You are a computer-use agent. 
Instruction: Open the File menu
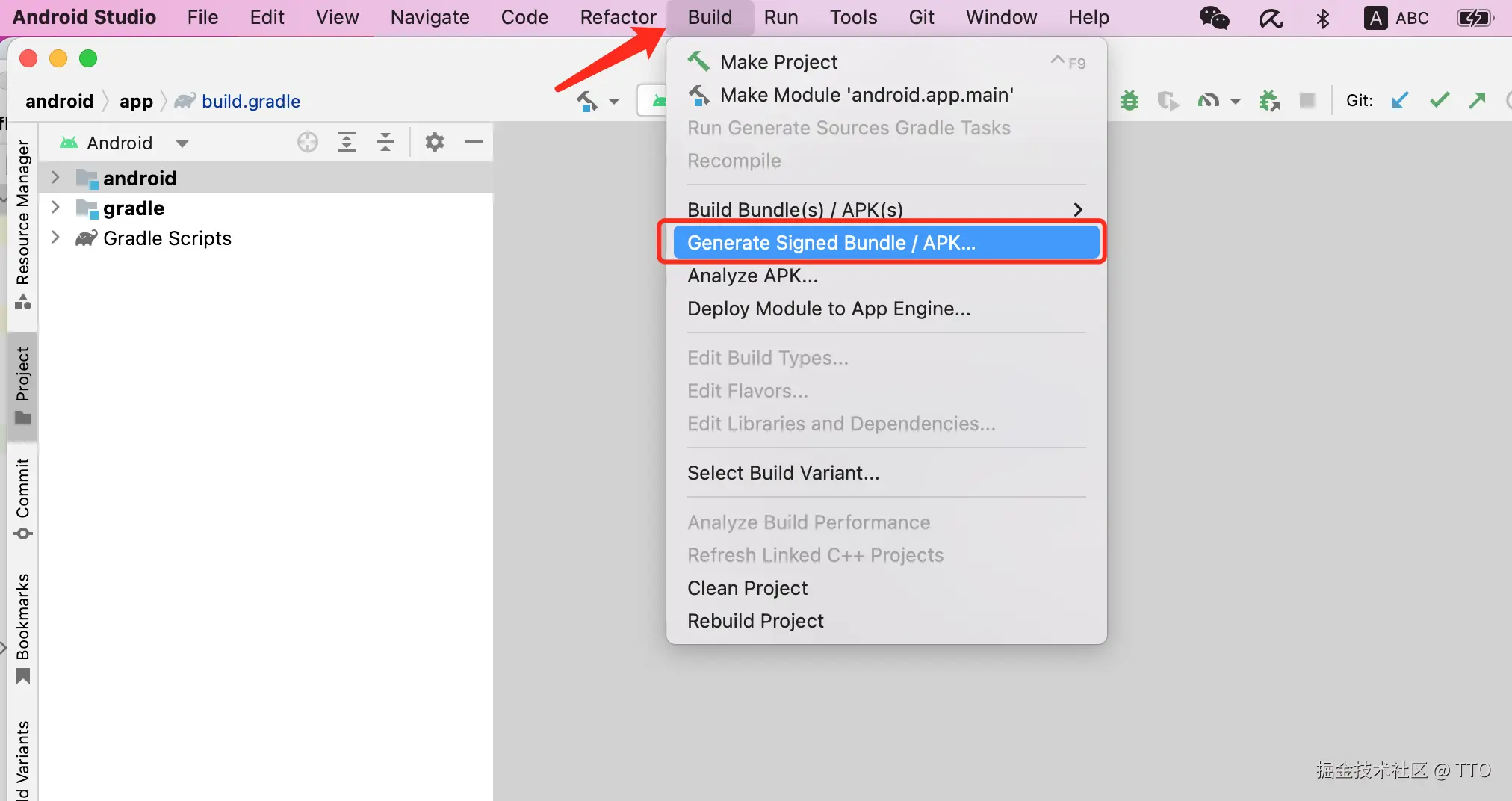(202, 17)
